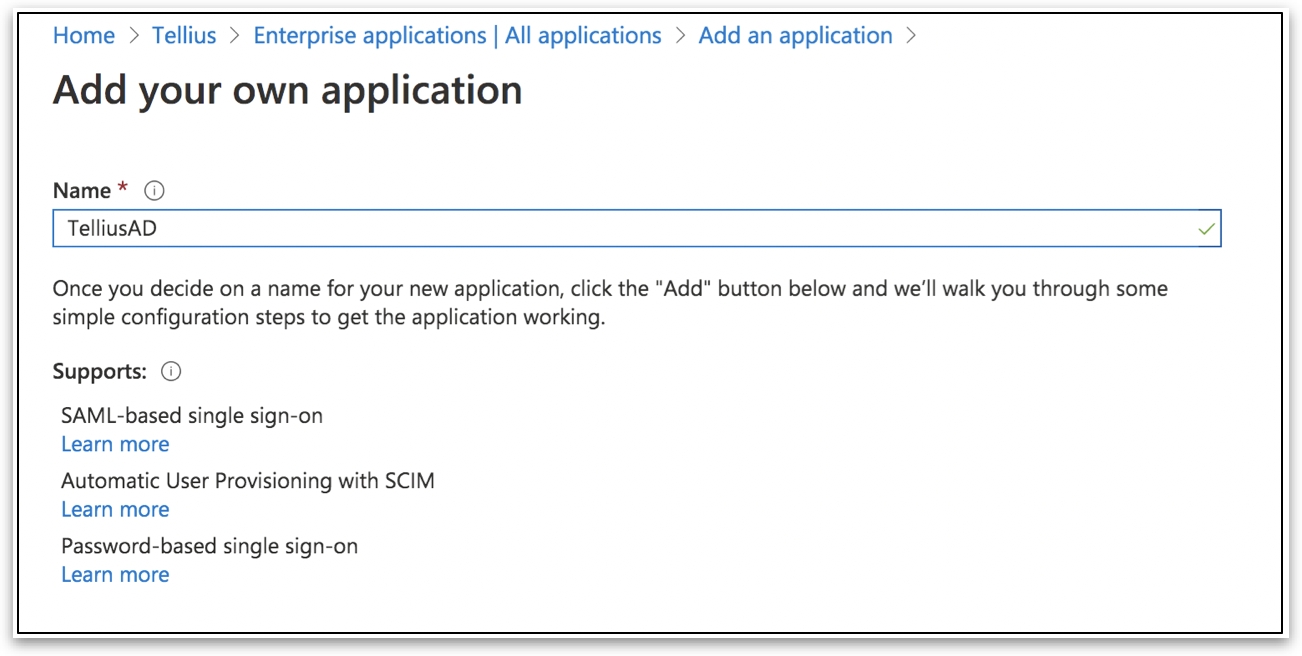Viewport: 1302px width, 656px height.
Task: Click the trailing chevron after Add an application
Action: point(910,36)
